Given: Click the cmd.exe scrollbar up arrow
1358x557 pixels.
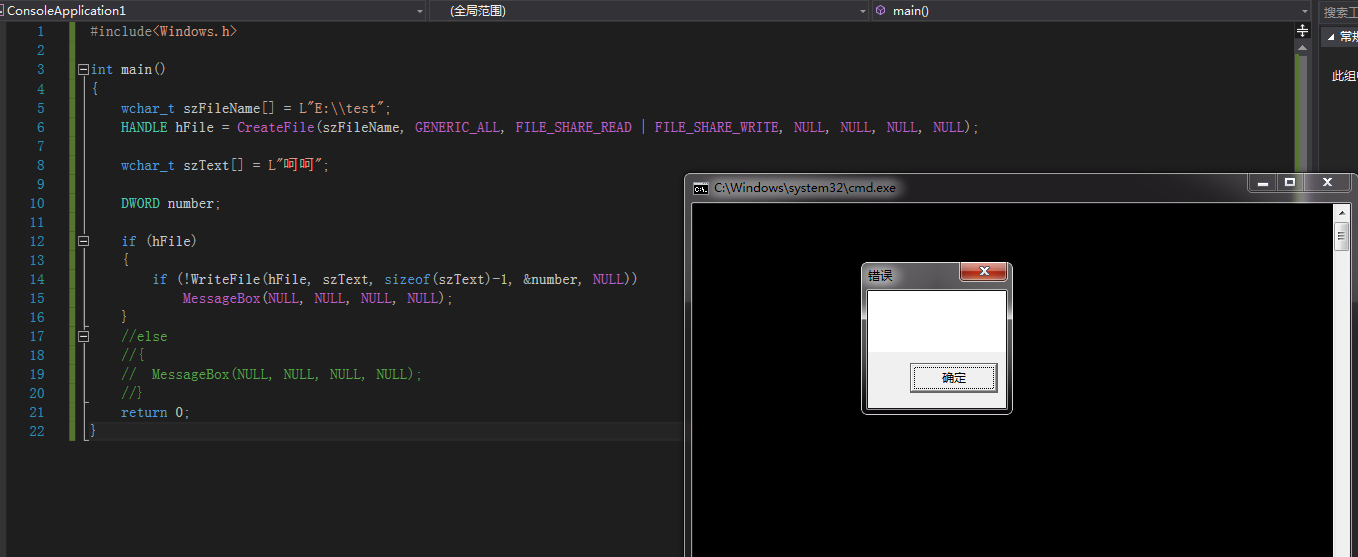Looking at the screenshot, I should (1342, 213).
